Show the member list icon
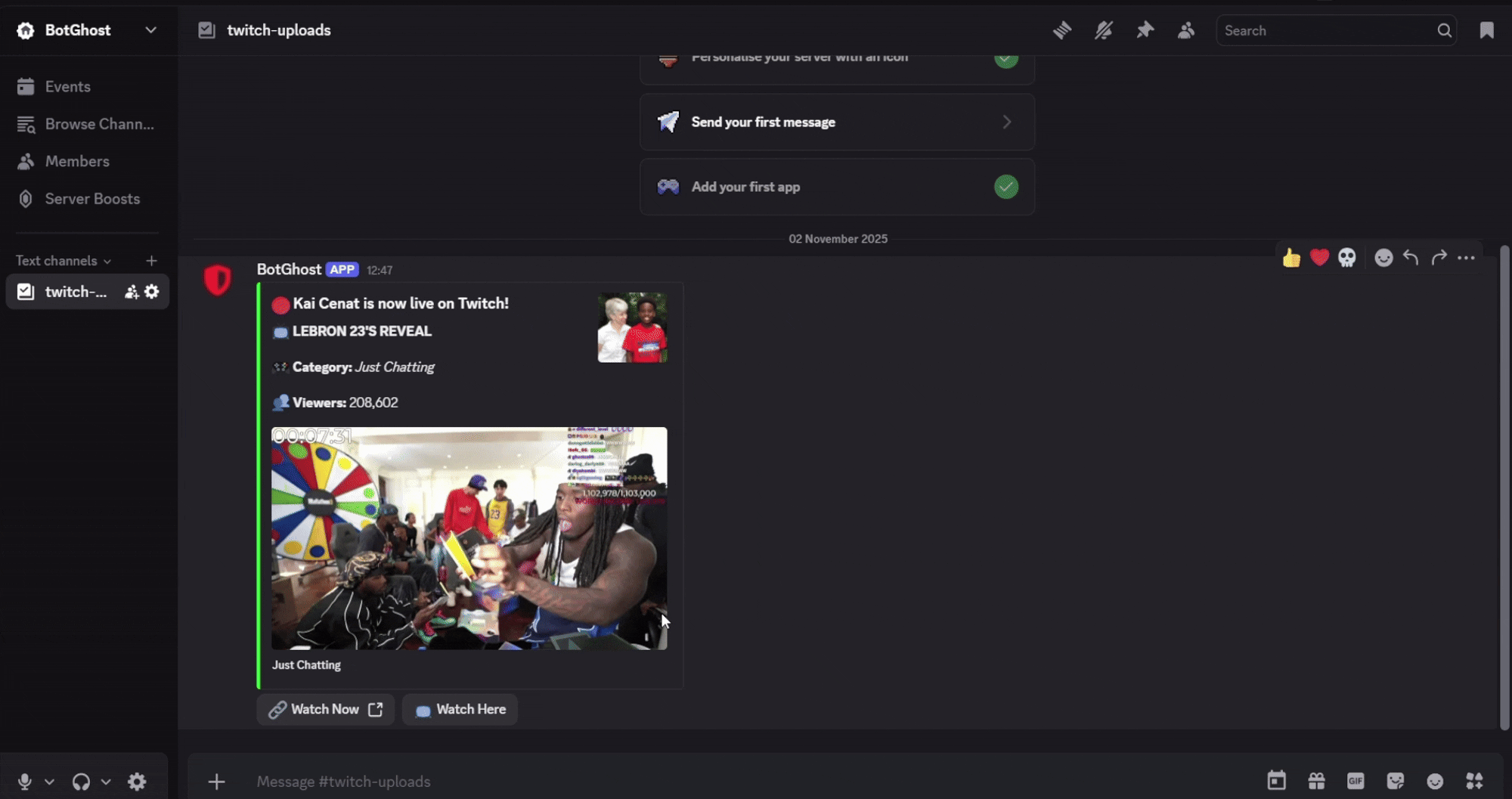The width and height of the screenshot is (1512, 799). click(1186, 30)
